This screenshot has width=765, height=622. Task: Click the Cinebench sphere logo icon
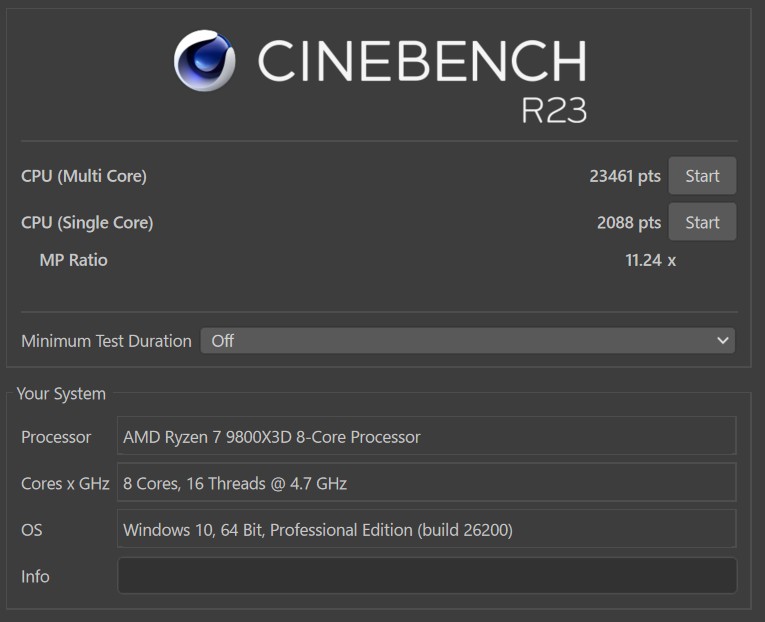tap(204, 61)
